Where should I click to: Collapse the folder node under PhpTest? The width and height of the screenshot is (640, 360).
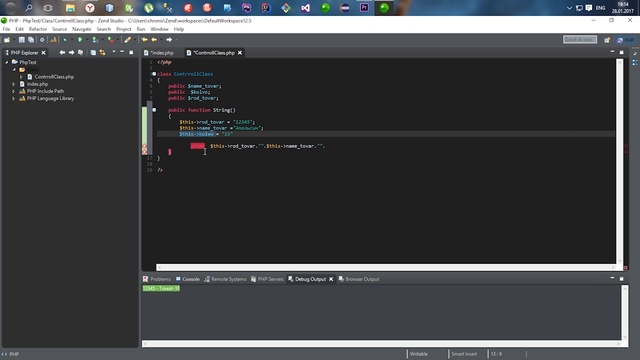14,70
